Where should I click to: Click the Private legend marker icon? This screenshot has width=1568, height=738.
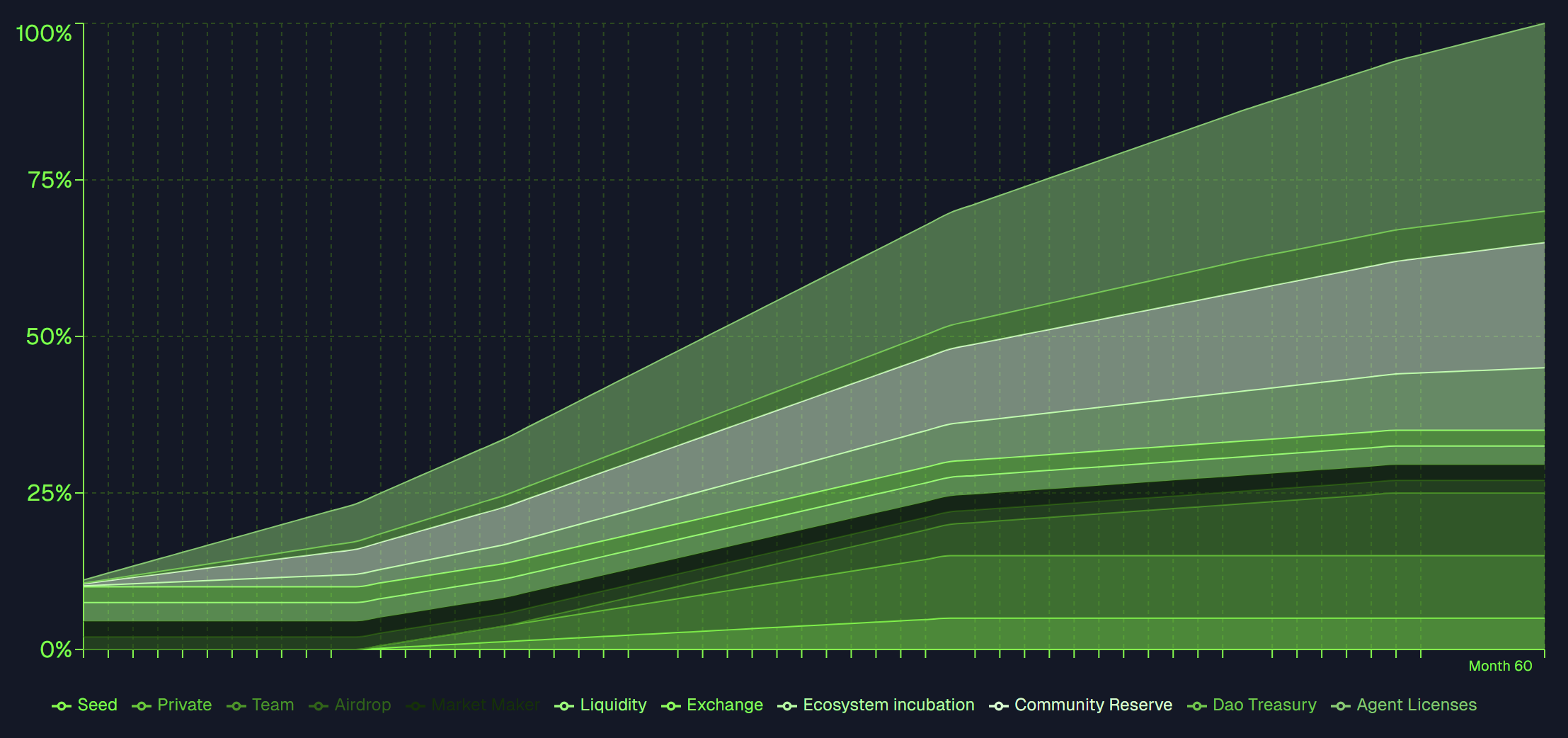tap(142, 706)
